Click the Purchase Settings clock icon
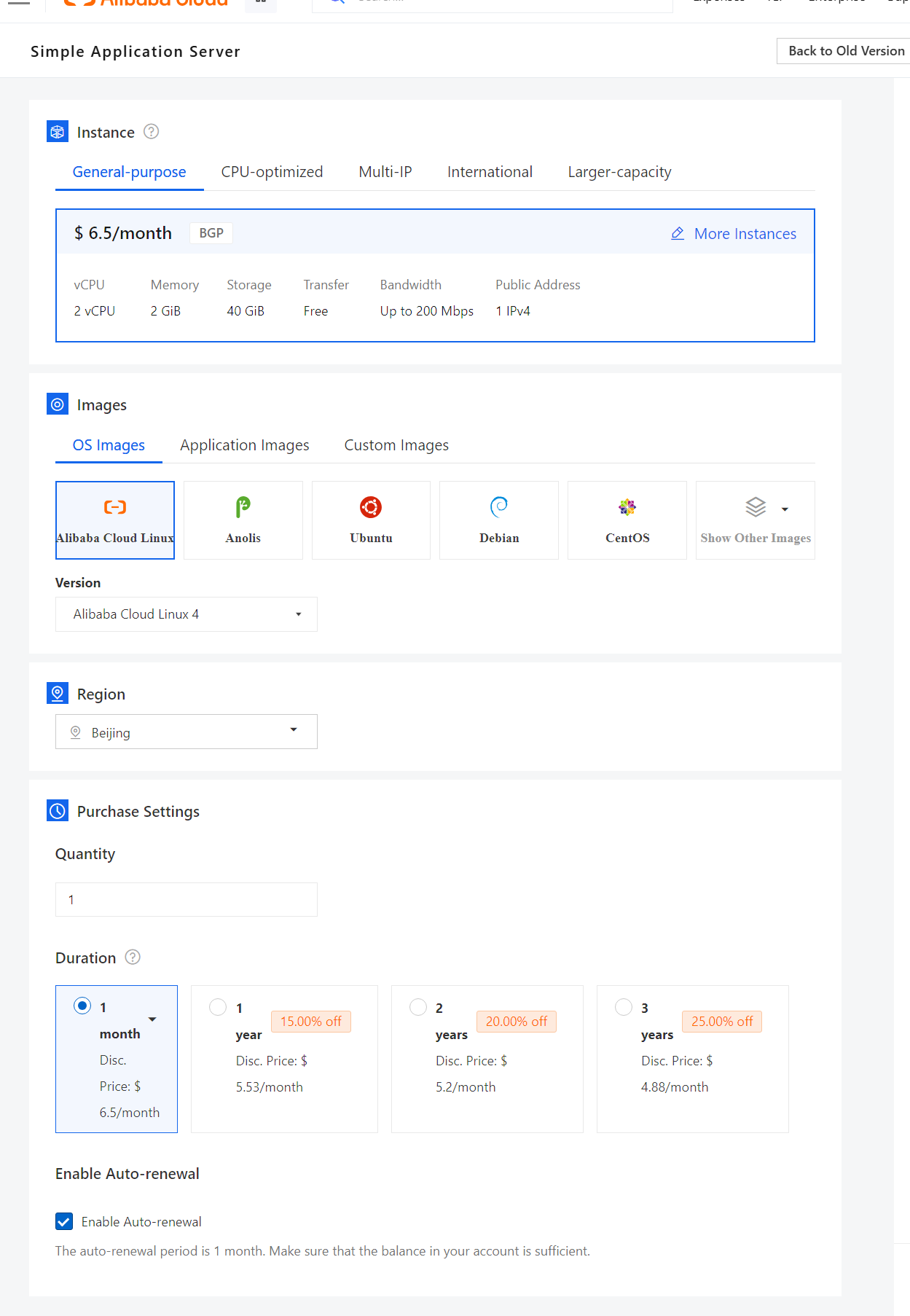Viewport: 910px width, 1316px height. coord(58,811)
